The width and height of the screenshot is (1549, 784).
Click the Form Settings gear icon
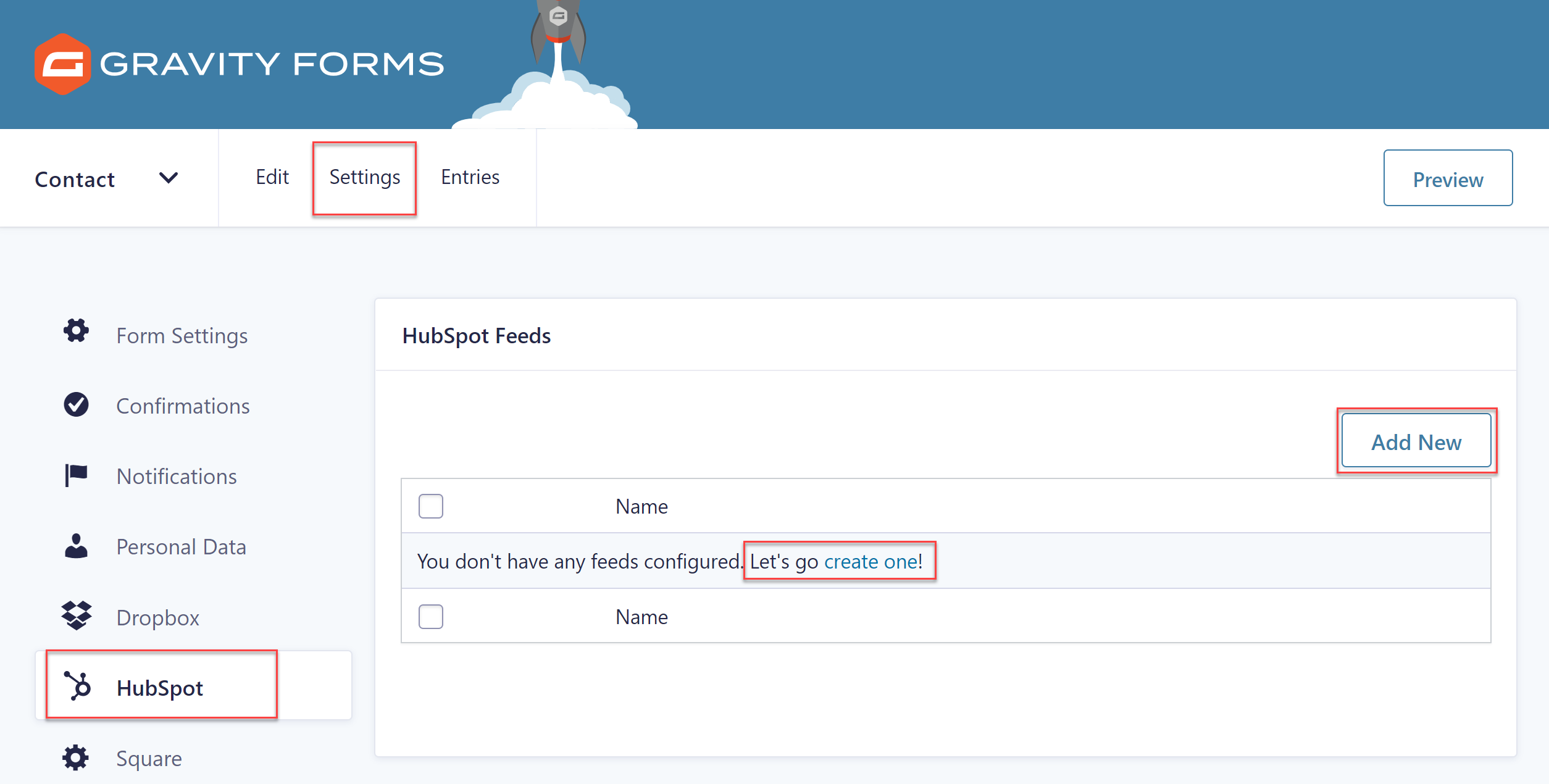(x=76, y=331)
